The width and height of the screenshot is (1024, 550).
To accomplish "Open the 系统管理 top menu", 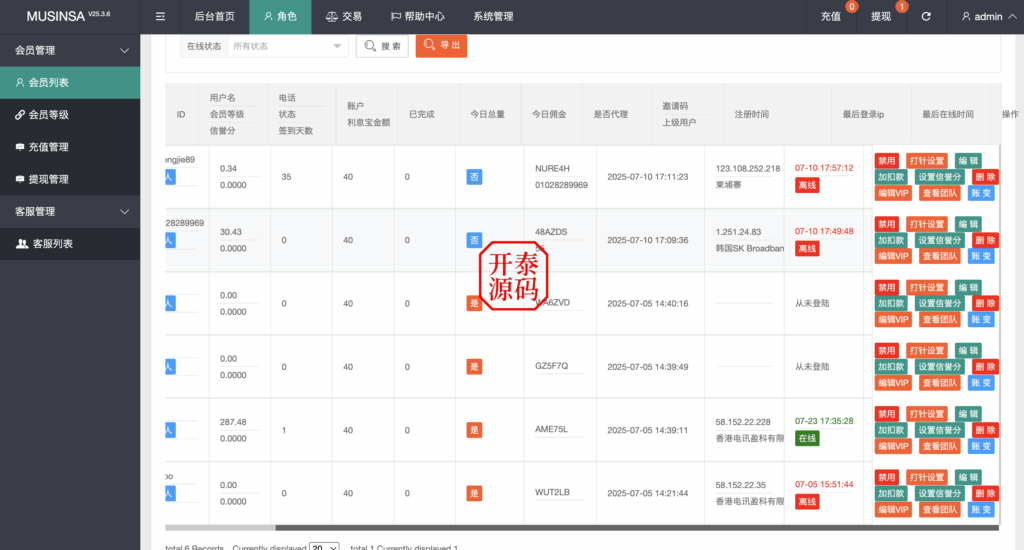I will click(493, 17).
